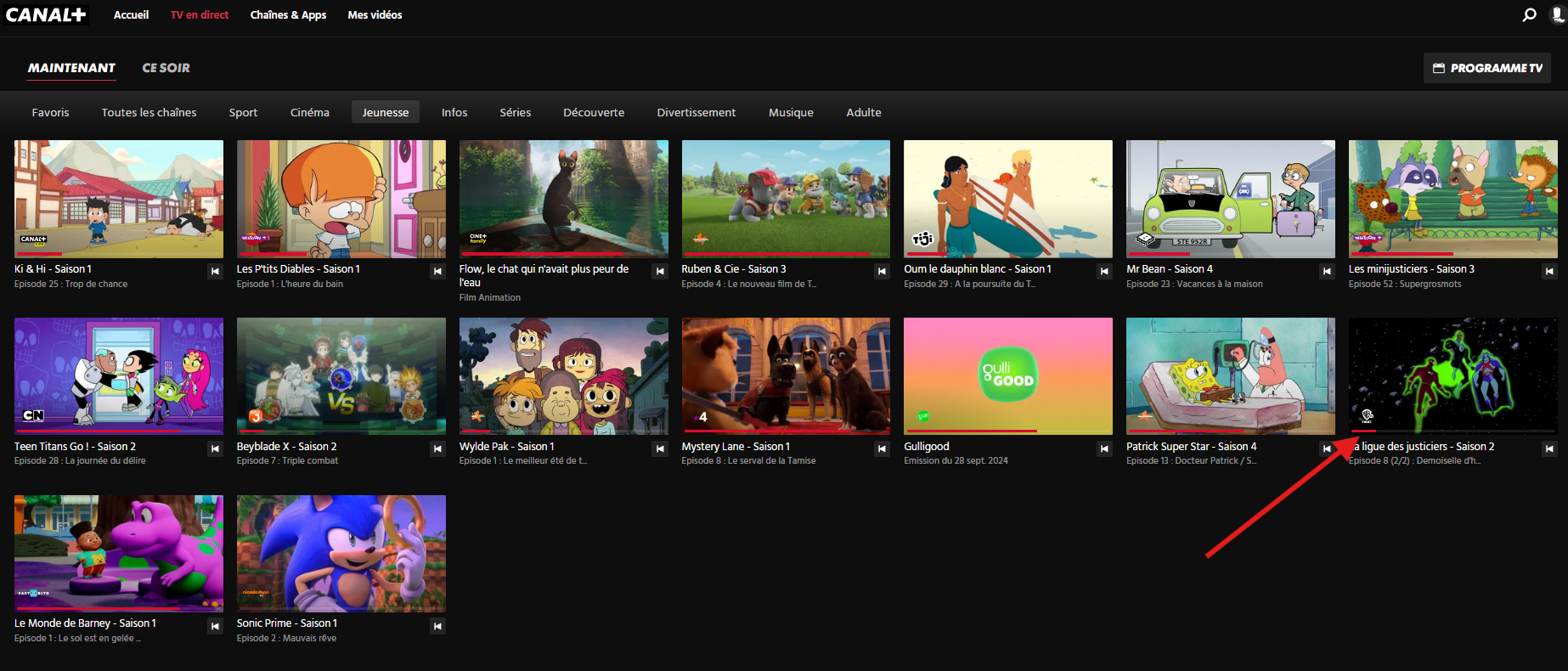Filter channels by Divertissement

click(697, 112)
